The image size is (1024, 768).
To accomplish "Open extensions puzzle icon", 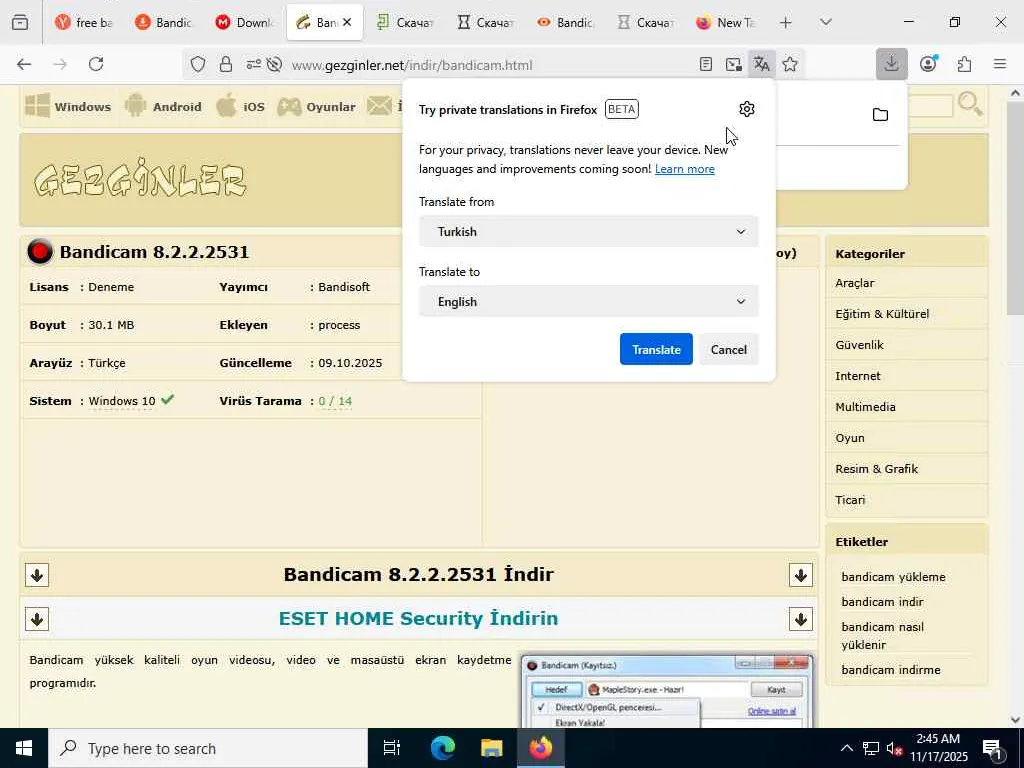I will (964, 64).
